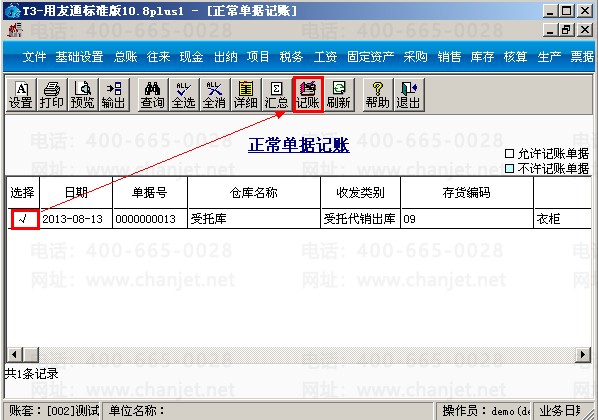Open the 销售 menu
The height and width of the screenshot is (420, 598).
[x=449, y=57]
